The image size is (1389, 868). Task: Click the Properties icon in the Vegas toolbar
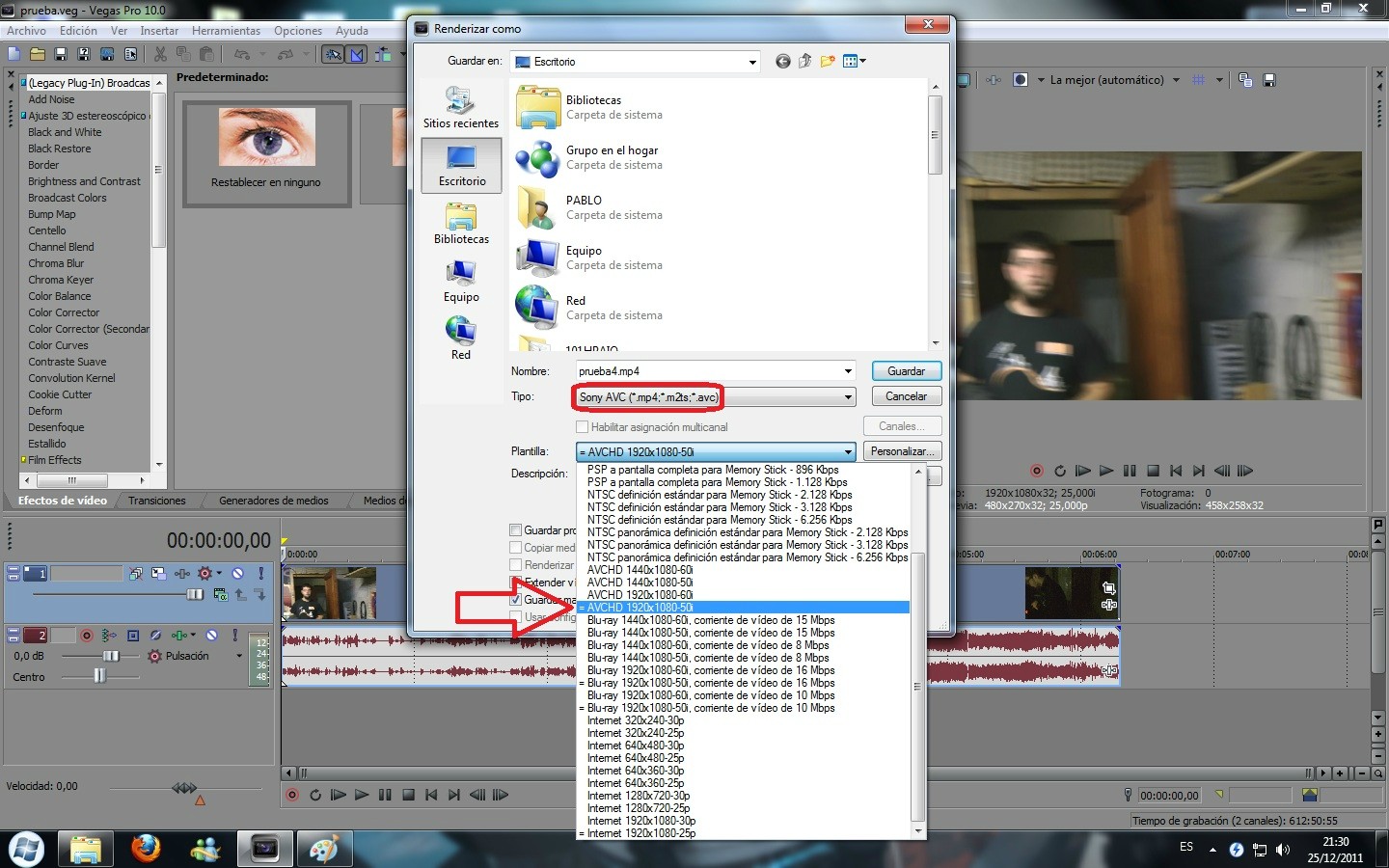[130, 55]
